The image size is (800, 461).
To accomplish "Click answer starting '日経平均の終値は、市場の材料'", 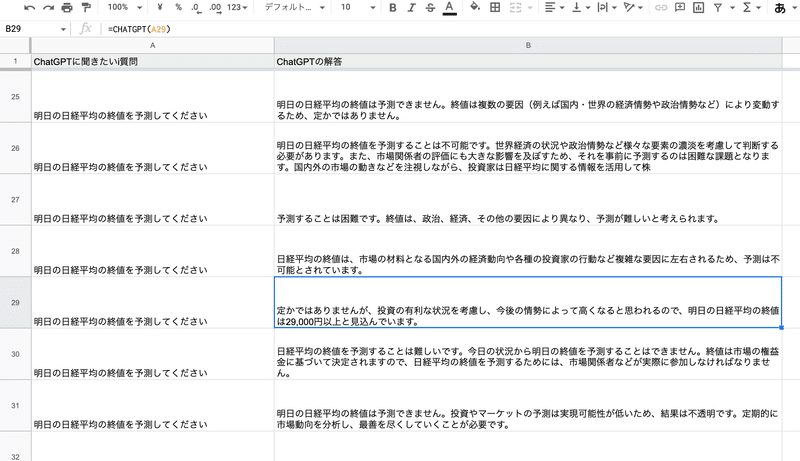I will tap(528, 251).
